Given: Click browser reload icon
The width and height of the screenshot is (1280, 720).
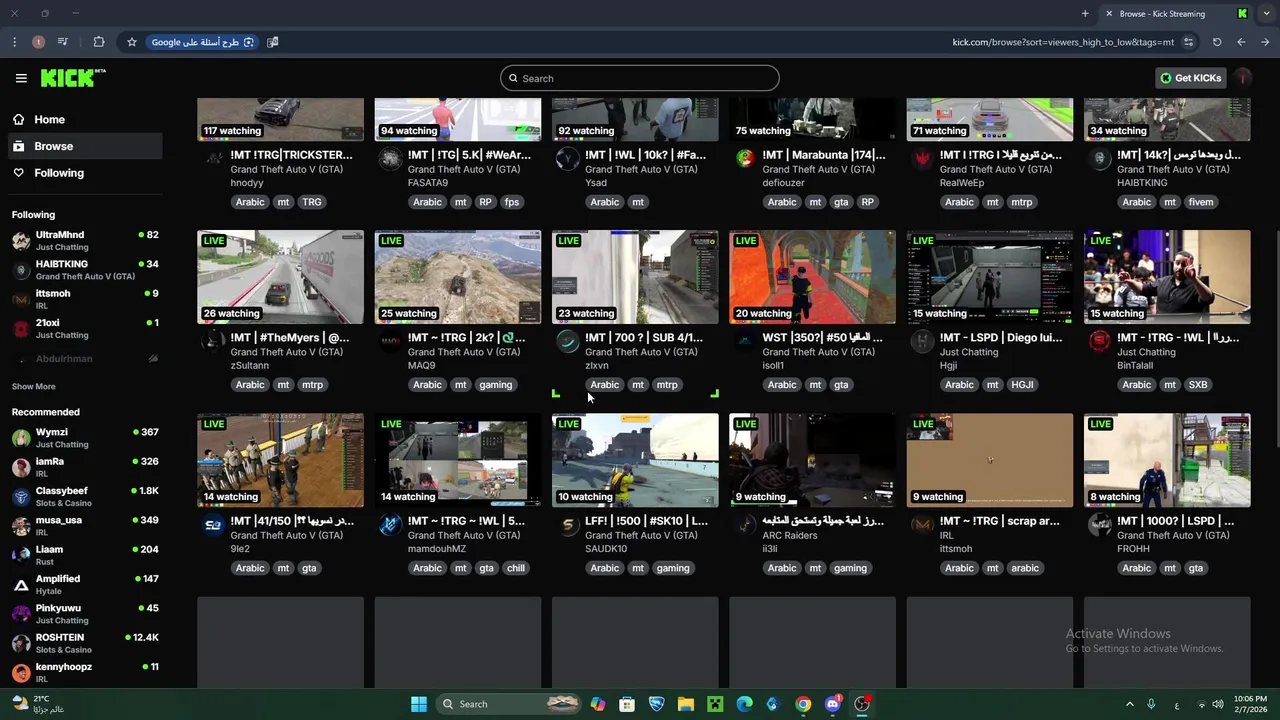Looking at the screenshot, I should click(x=1217, y=42).
